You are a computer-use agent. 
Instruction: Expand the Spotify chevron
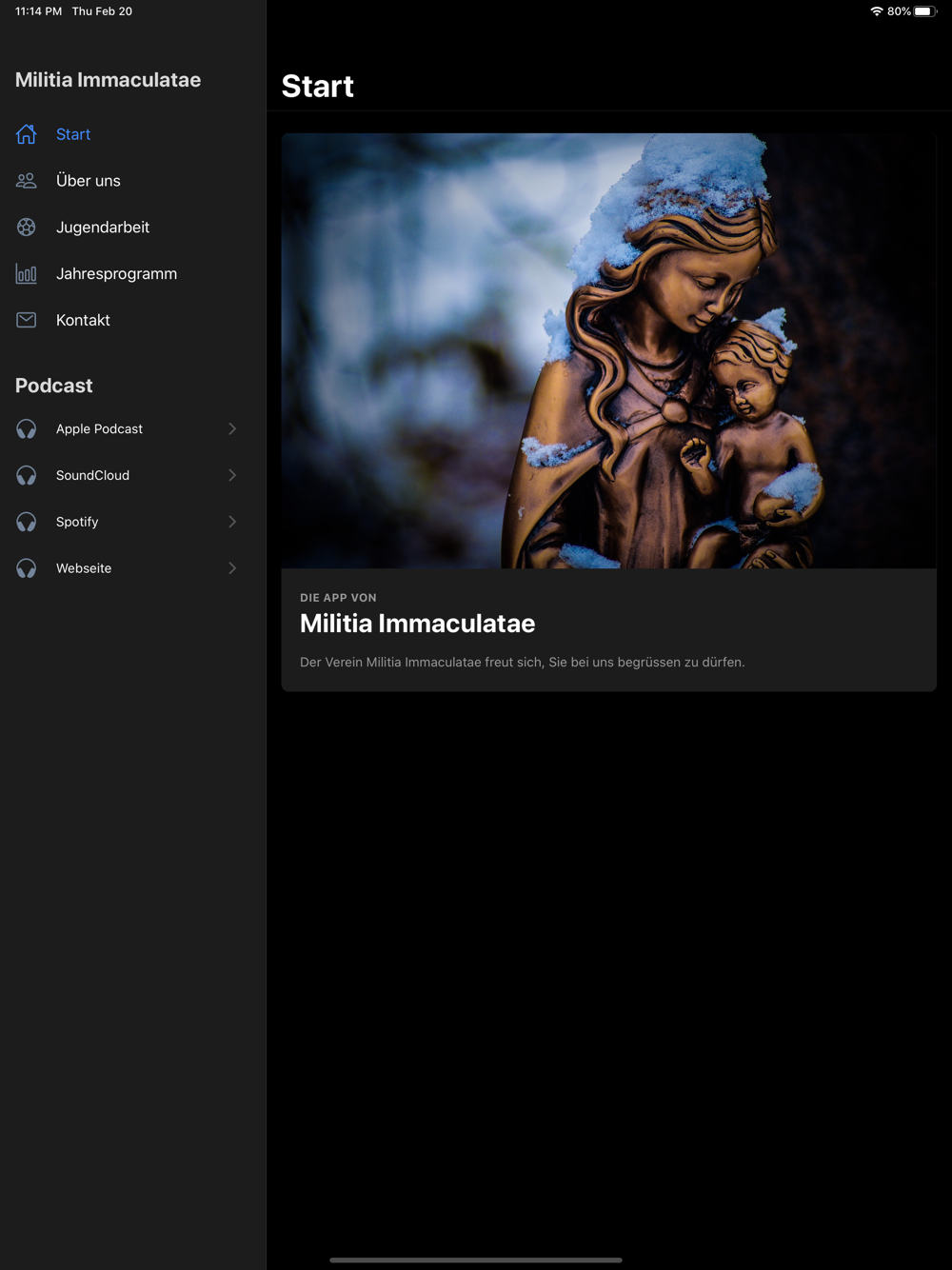[232, 523]
